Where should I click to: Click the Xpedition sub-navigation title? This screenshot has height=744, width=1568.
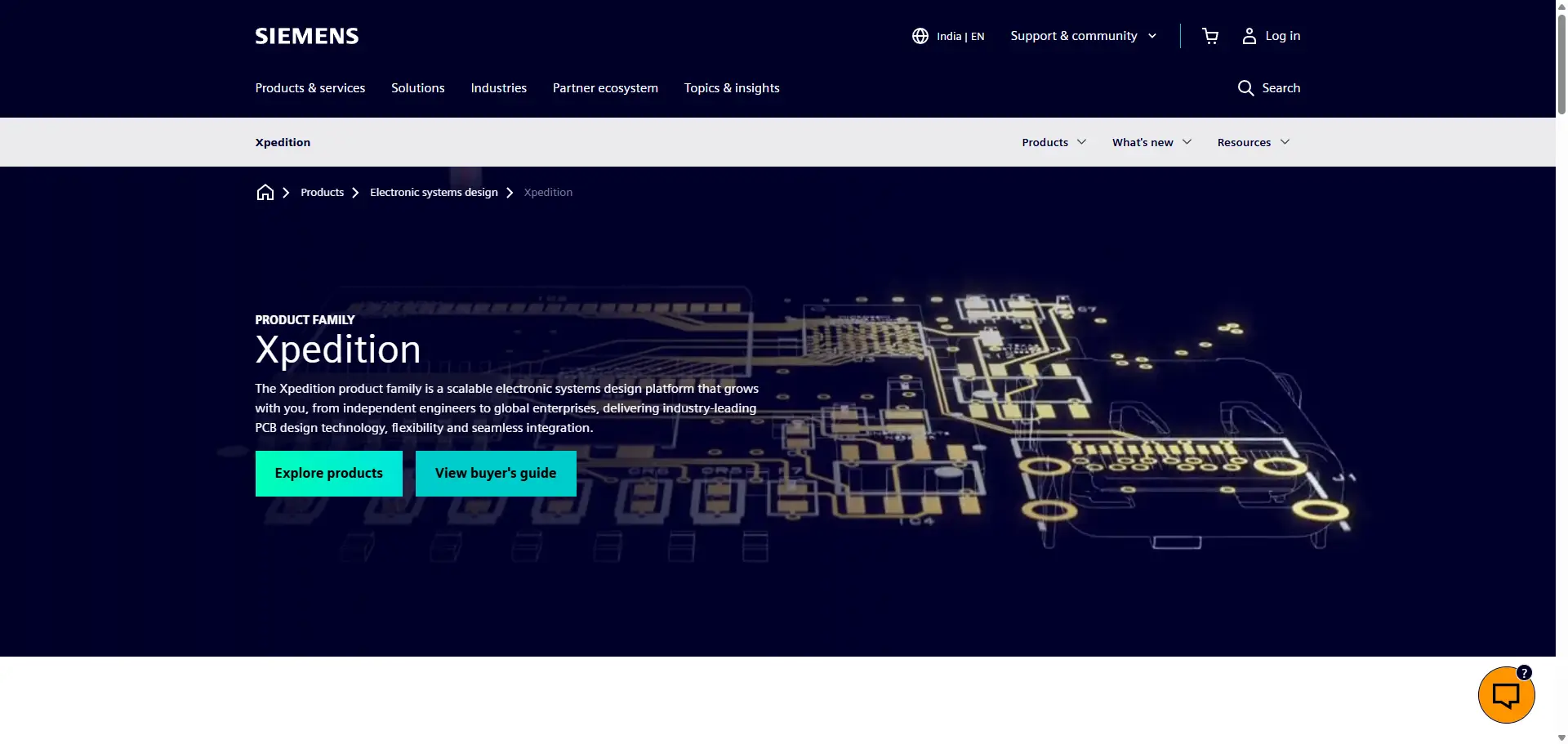click(283, 142)
